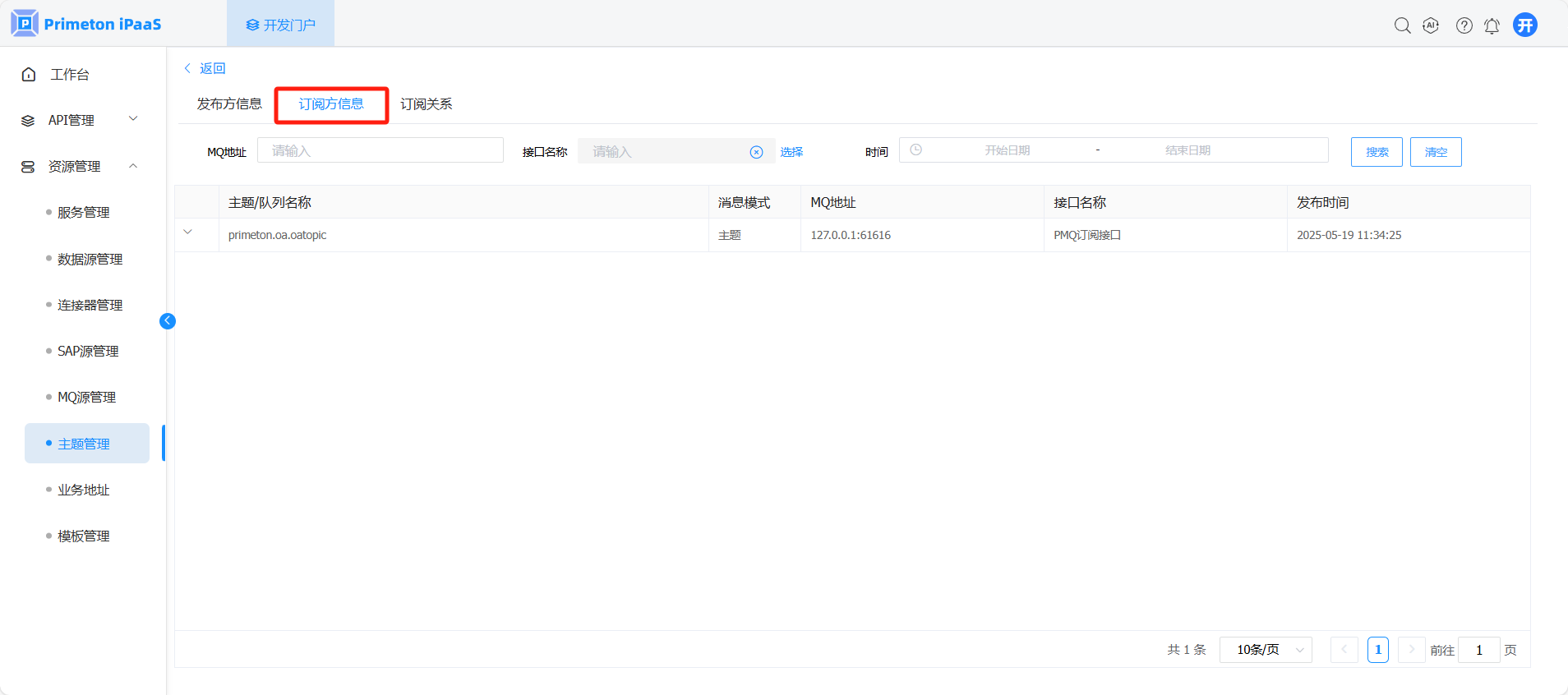Screen dimensions: 1568x695
Task: Expand the primeton.oa.oatopic row
Action: [188, 232]
